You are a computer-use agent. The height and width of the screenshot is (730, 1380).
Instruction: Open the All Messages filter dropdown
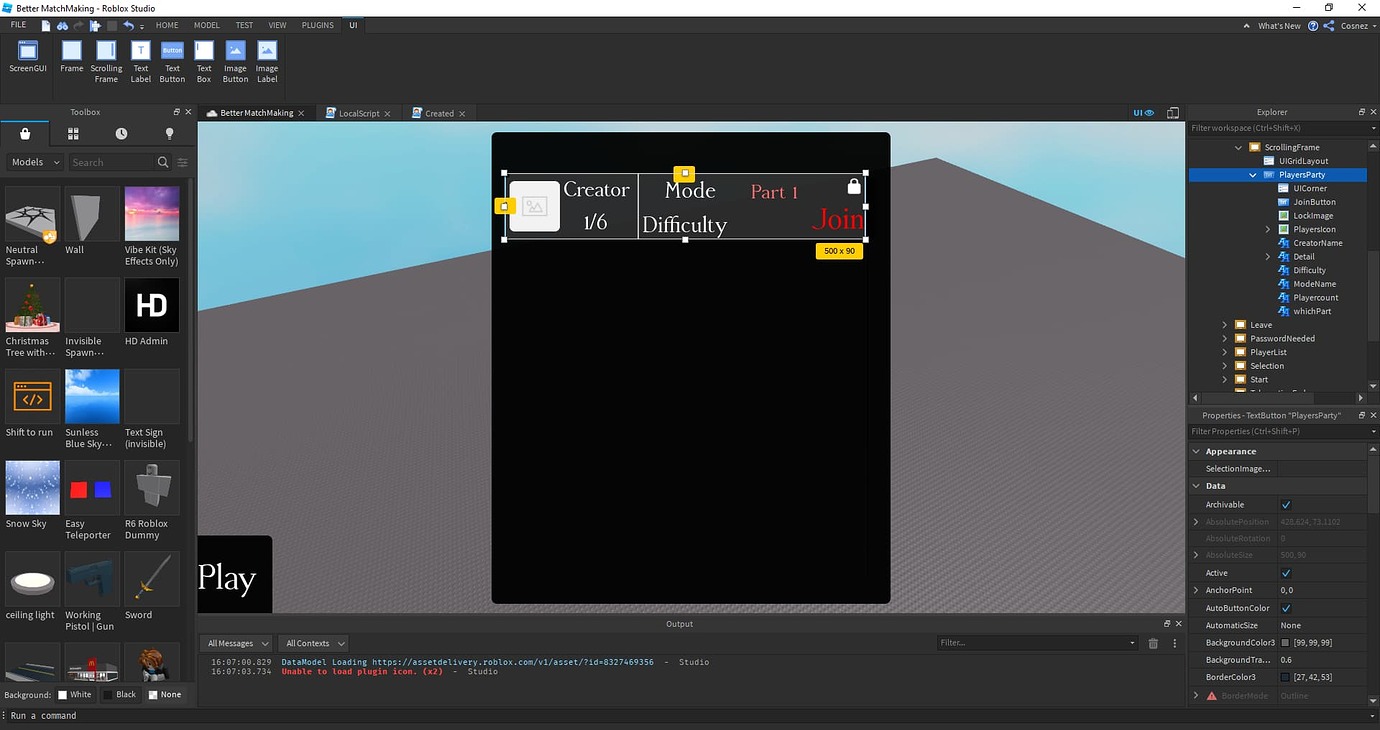[236, 643]
